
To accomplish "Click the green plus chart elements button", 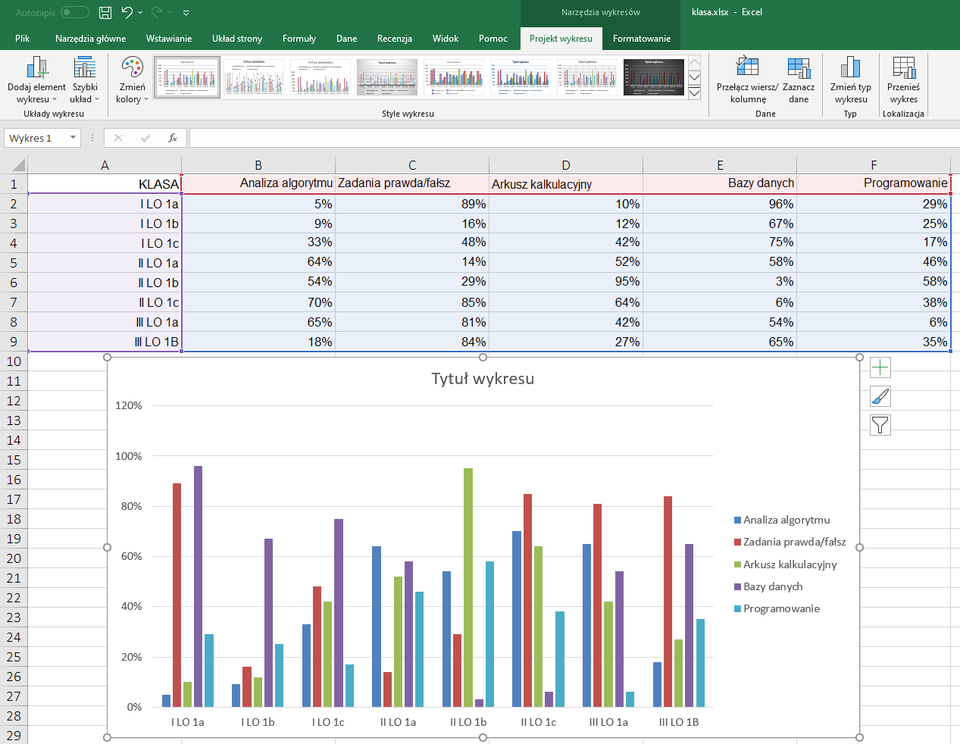I will 879,368.
